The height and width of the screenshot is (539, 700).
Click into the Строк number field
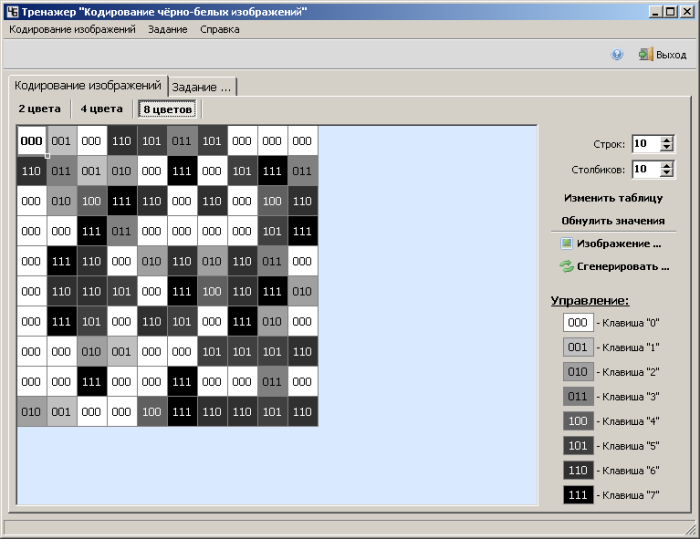(644, 144)
